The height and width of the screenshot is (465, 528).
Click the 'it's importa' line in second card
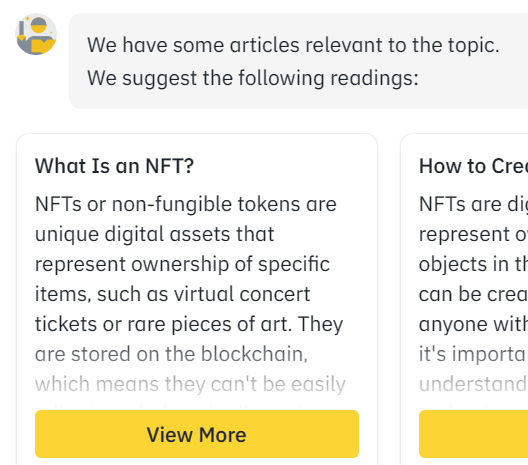(473, 354)
